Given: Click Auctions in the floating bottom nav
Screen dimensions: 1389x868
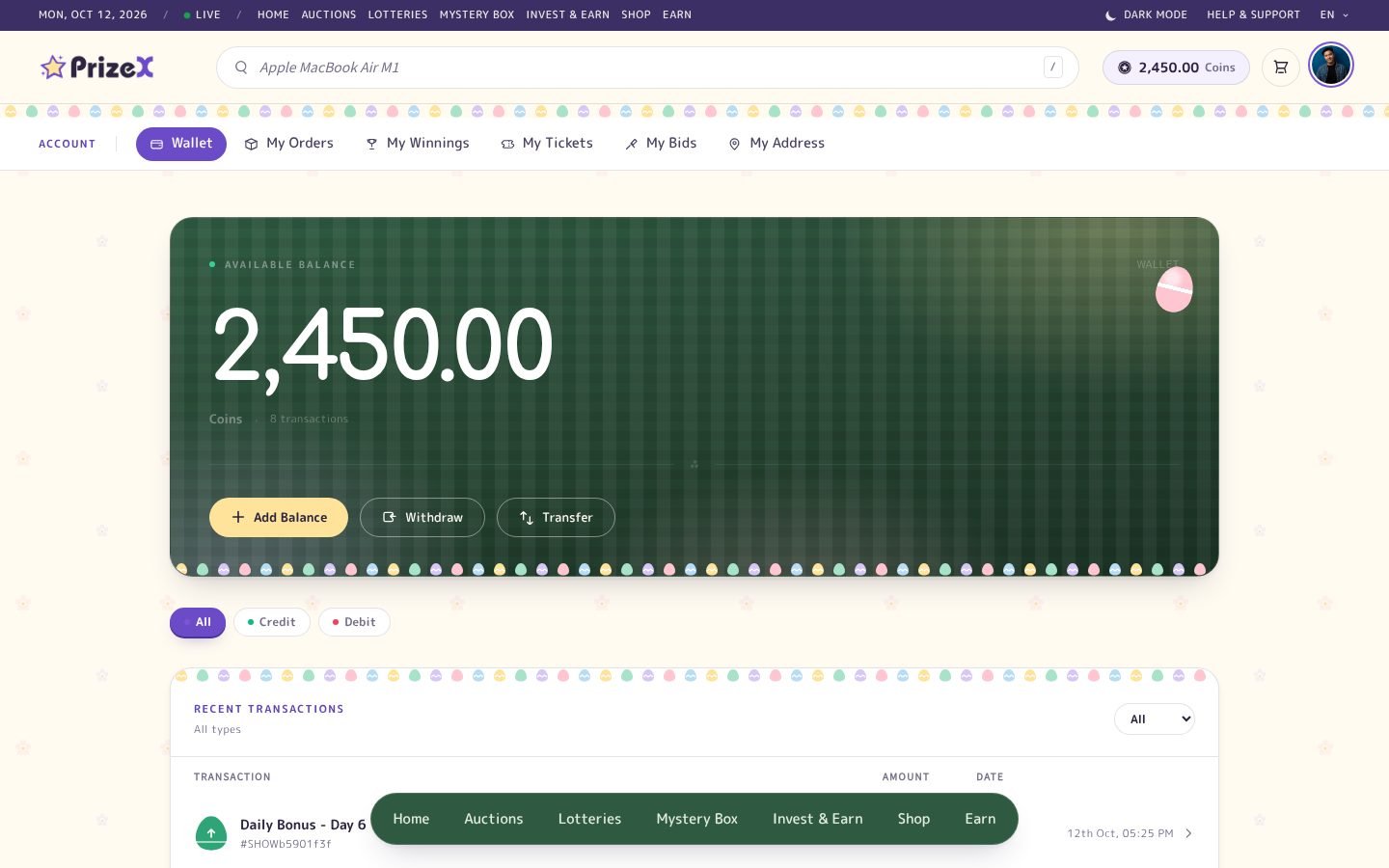Looking at the screenshot, I should [x=494, y=819].
